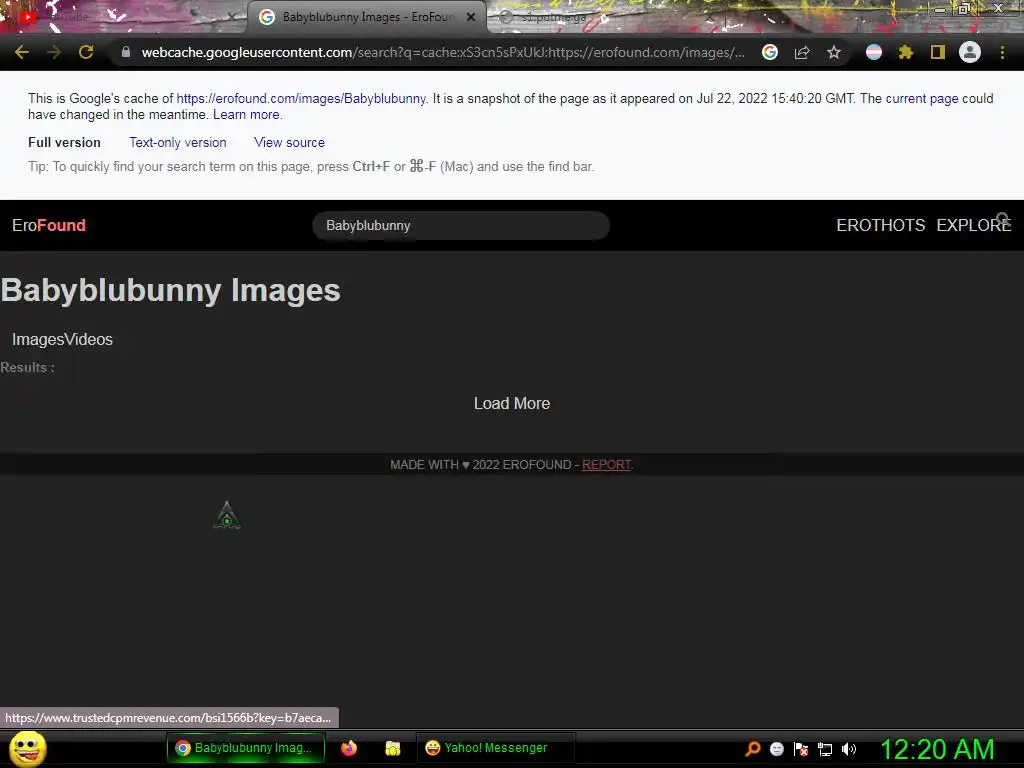Open the yellow folder taskbar icon
Screen dimensions: 1024x768
392,748
